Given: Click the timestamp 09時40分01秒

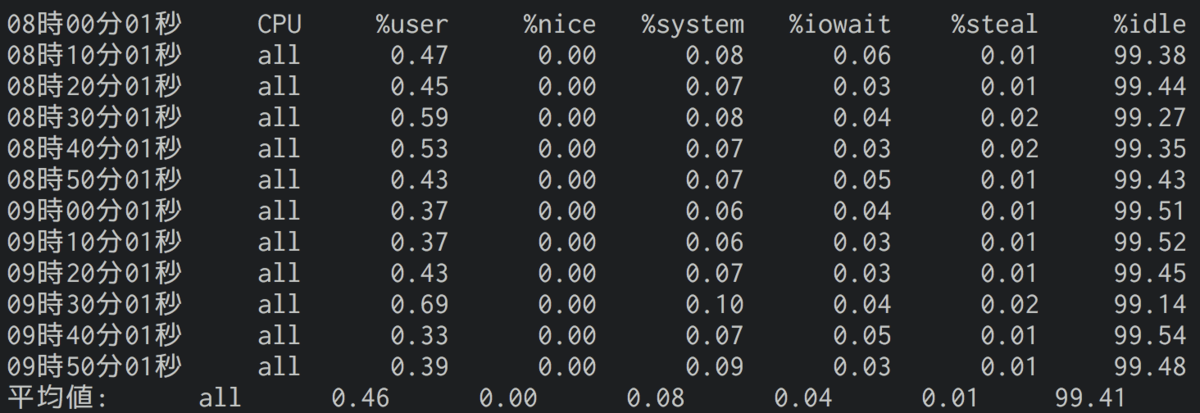Looking at the screenshot, I should tap(94, 335).
